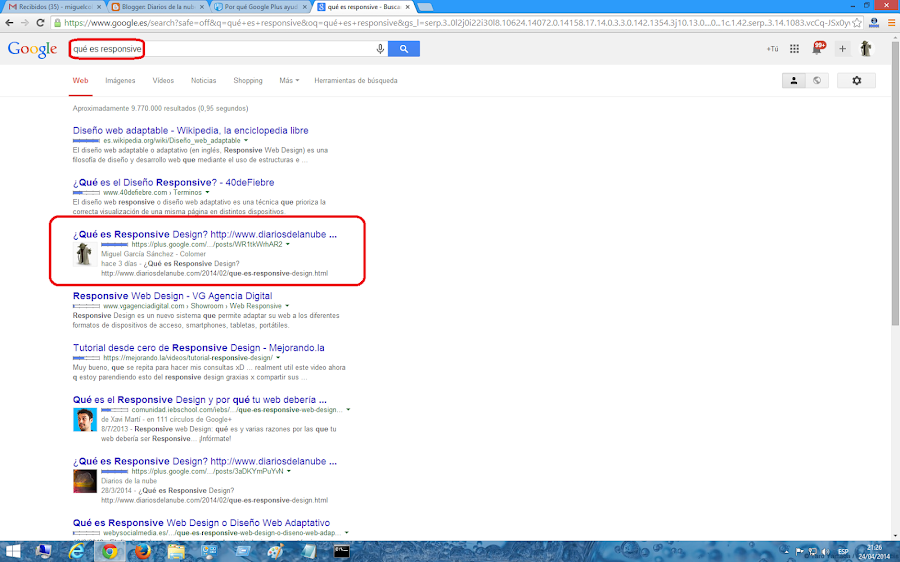Click the extension icon beside the bookmark star
The image size is (900, 562).
pyautogui.click(x=874, y=23)
